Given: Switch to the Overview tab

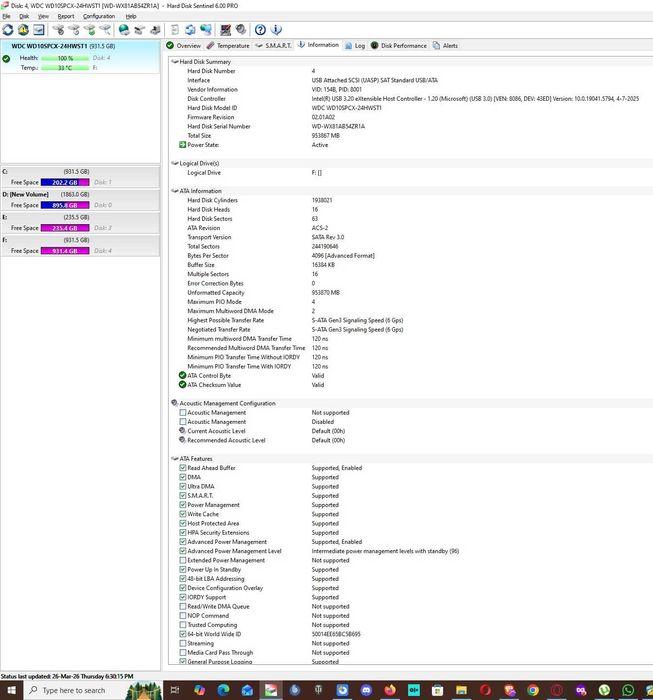Looking at the screenshot, I should 183,46.
